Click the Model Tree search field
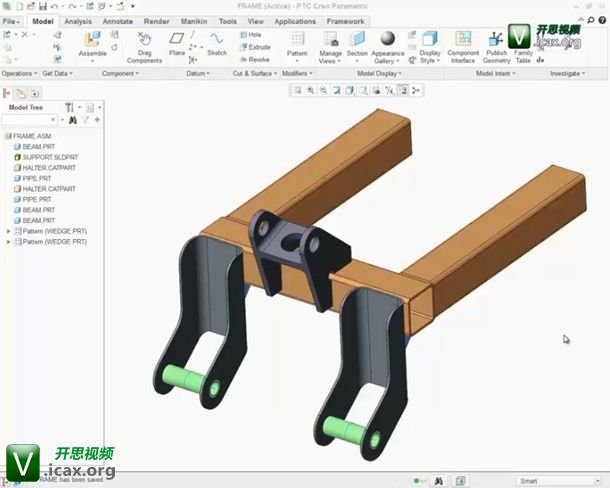 point(30,120)
